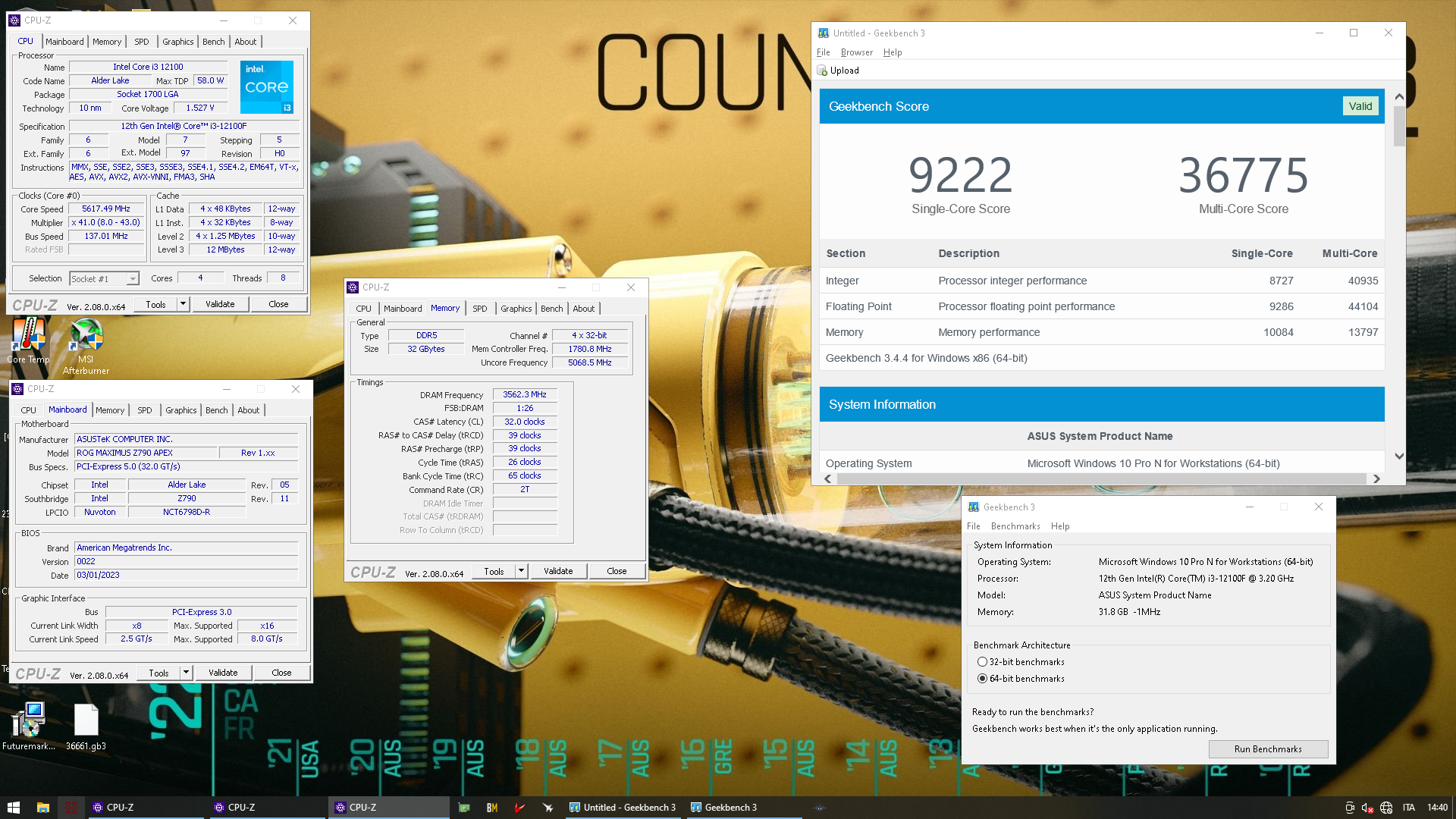Switch to Graphics tab in Mainboard CPU-Z window
Image resolution: width=1456 pixels, height=819 pixels.
click(x=181, y=410)
